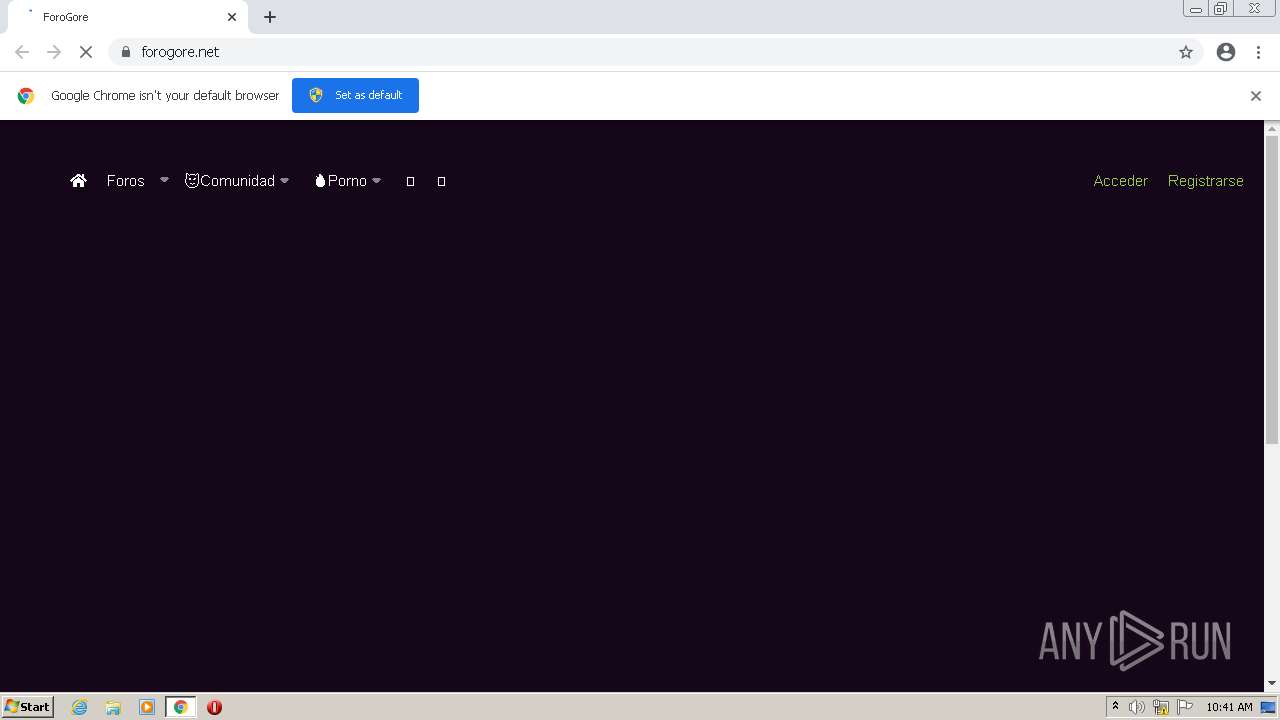The image size is (1280, 720).
Task: Go to the forum home icon
Action: (78, 181)
